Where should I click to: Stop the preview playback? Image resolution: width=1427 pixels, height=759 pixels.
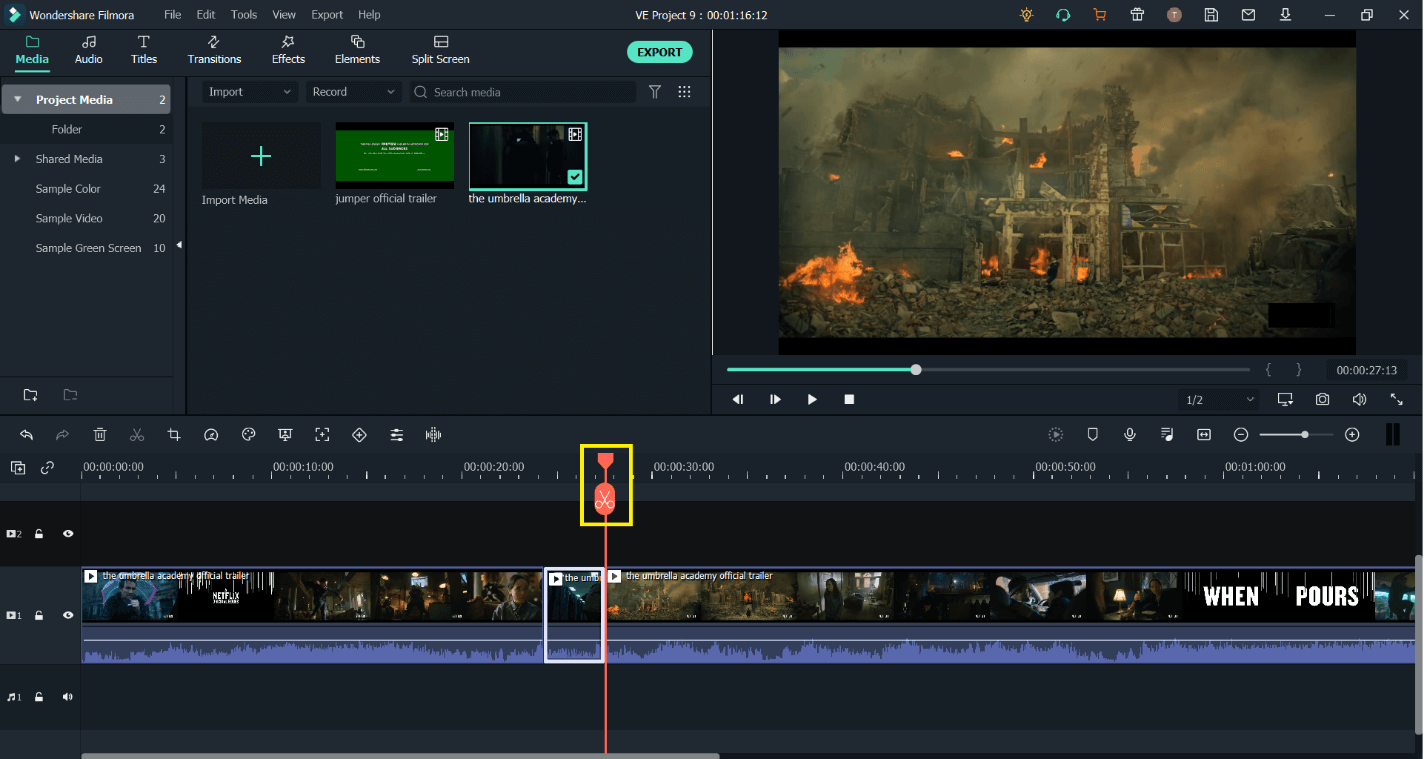tap(849, 399)
